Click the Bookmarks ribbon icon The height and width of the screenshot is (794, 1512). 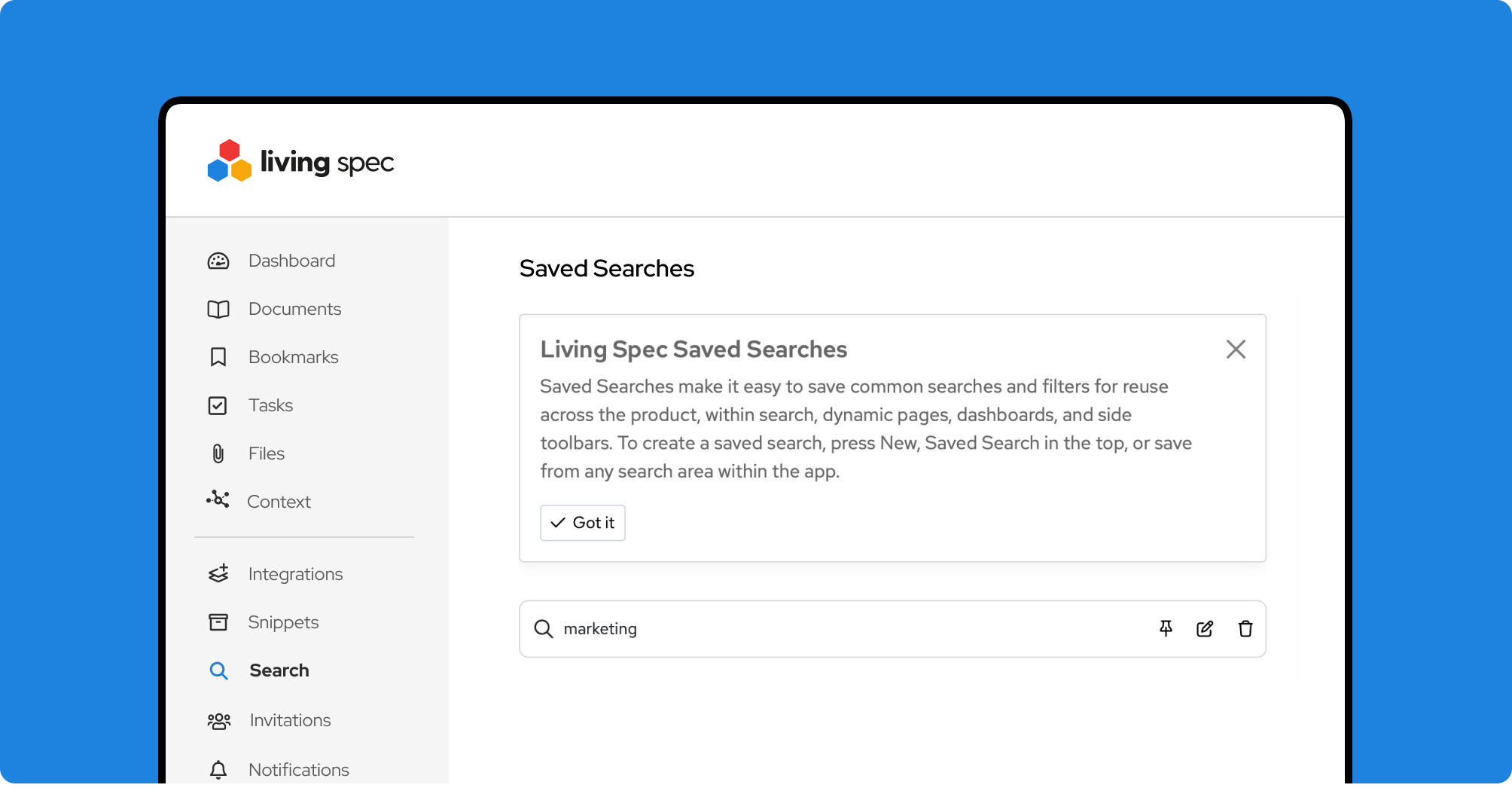(x=218, y=357)
